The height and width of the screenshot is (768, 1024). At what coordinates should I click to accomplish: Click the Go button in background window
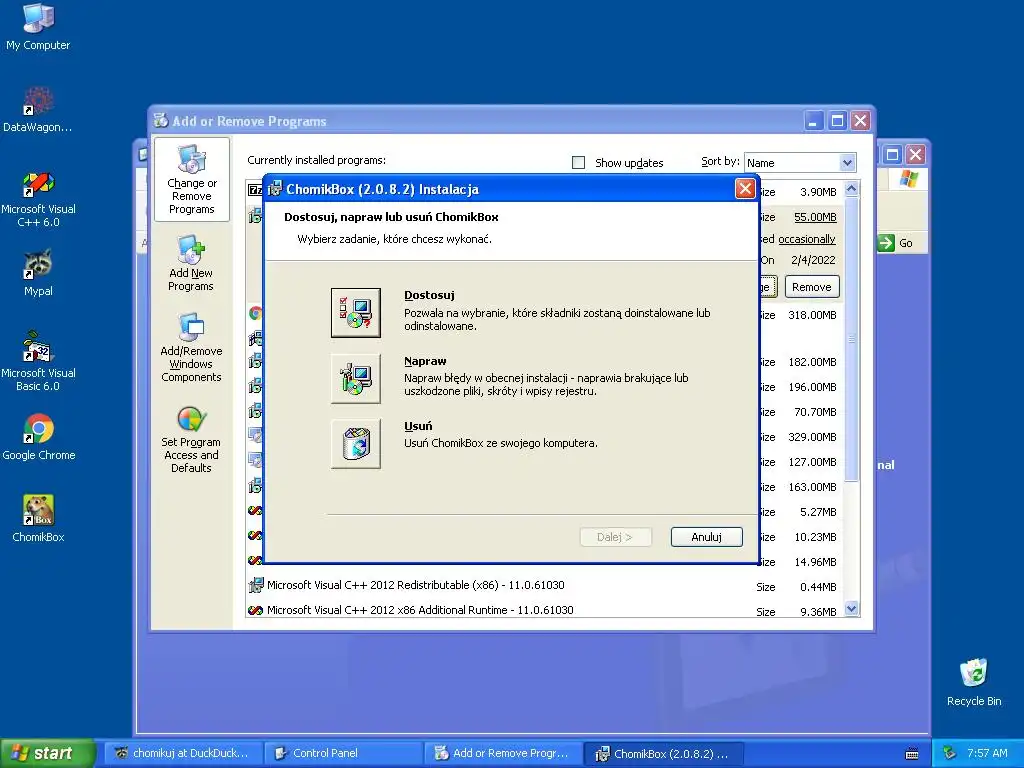pyautogui.click(x=895, y=243)
